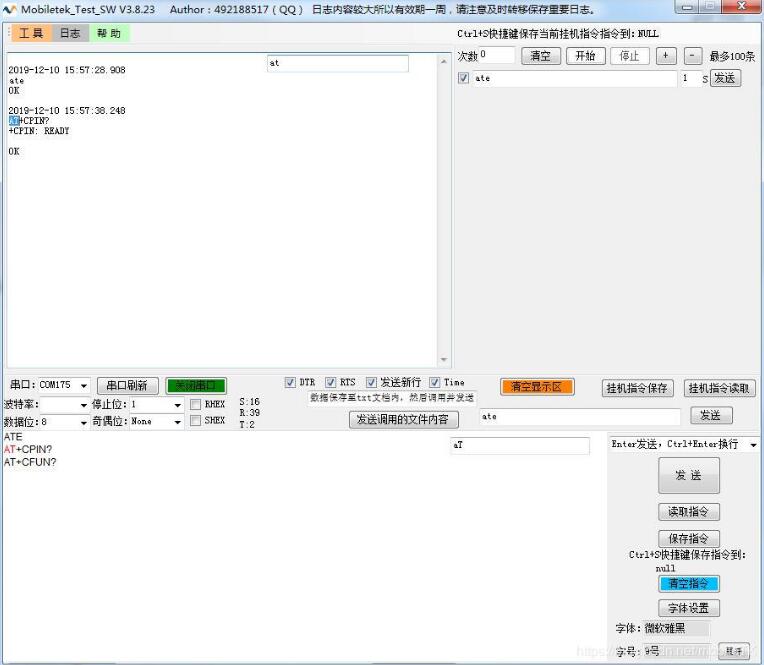This screenshot has width=764, height=665.
Task: Click the ate send input field
Action: tap(579, 417)
